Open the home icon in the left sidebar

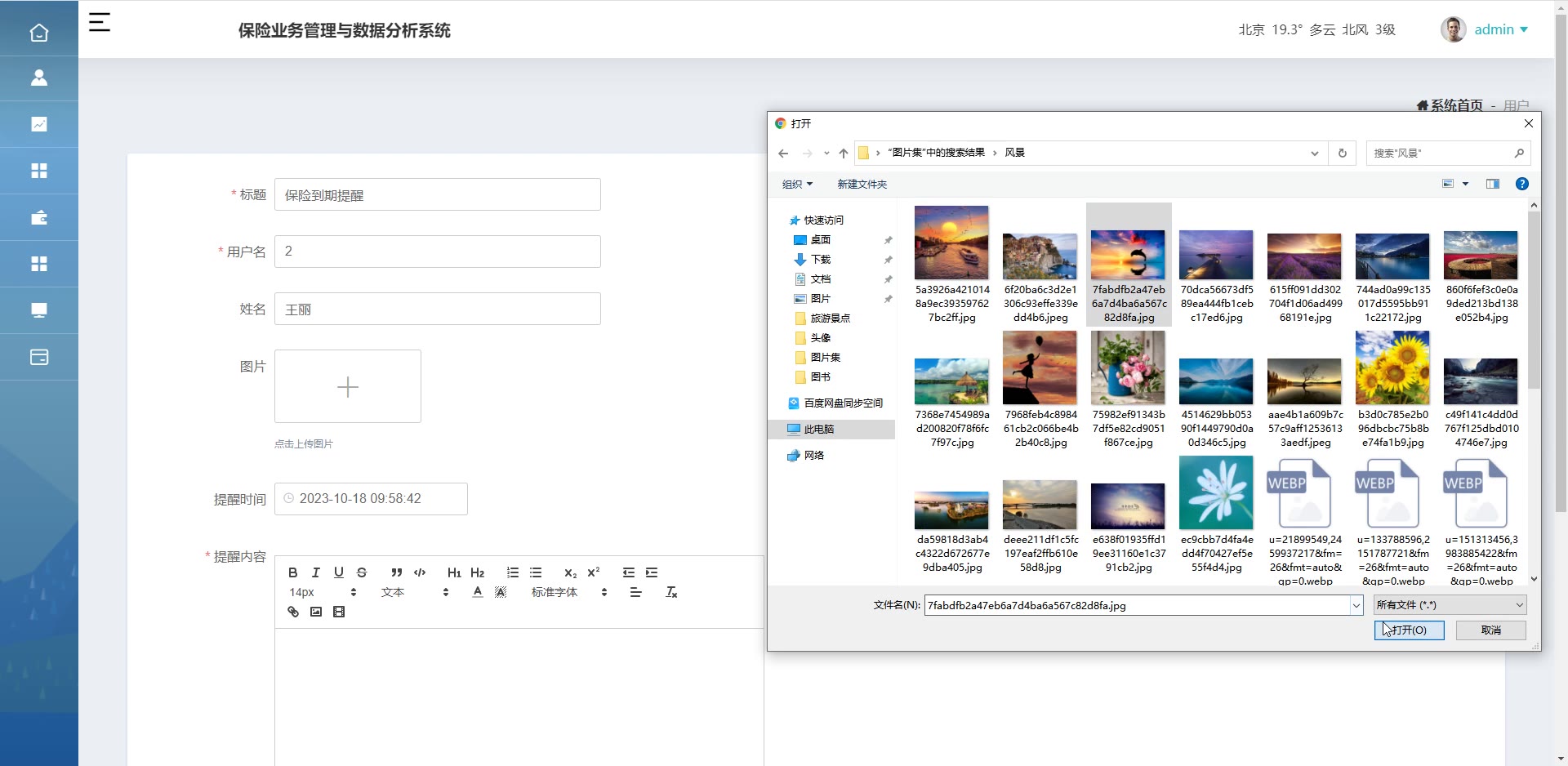coord(39,33)
